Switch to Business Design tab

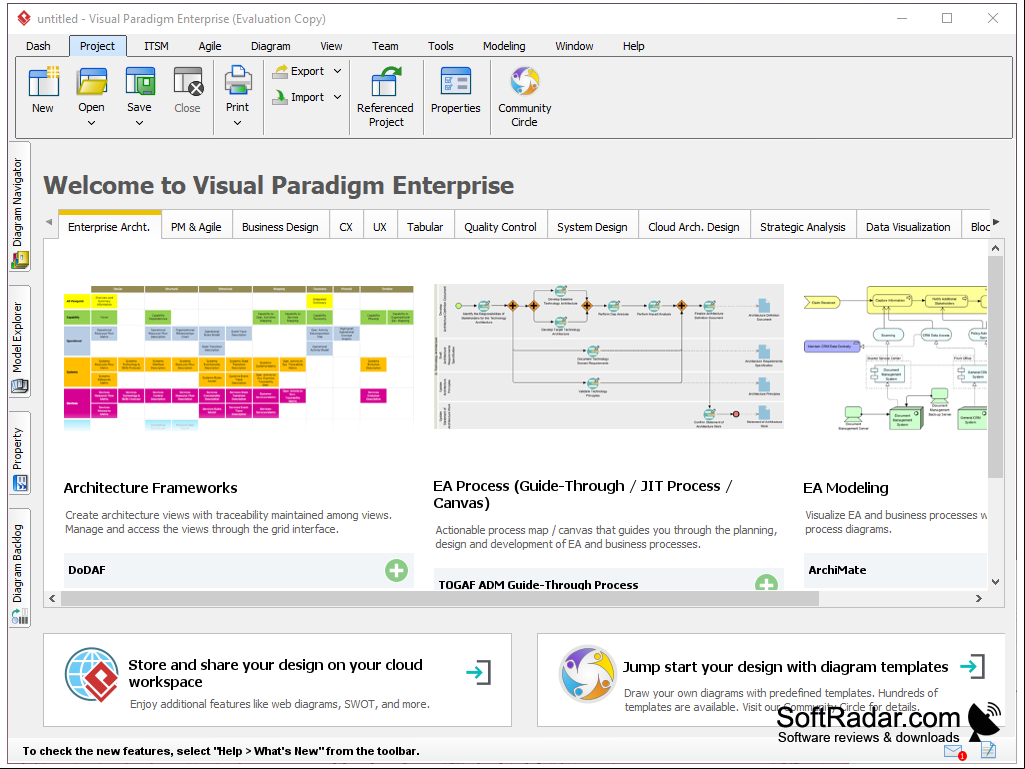point(280,227)
